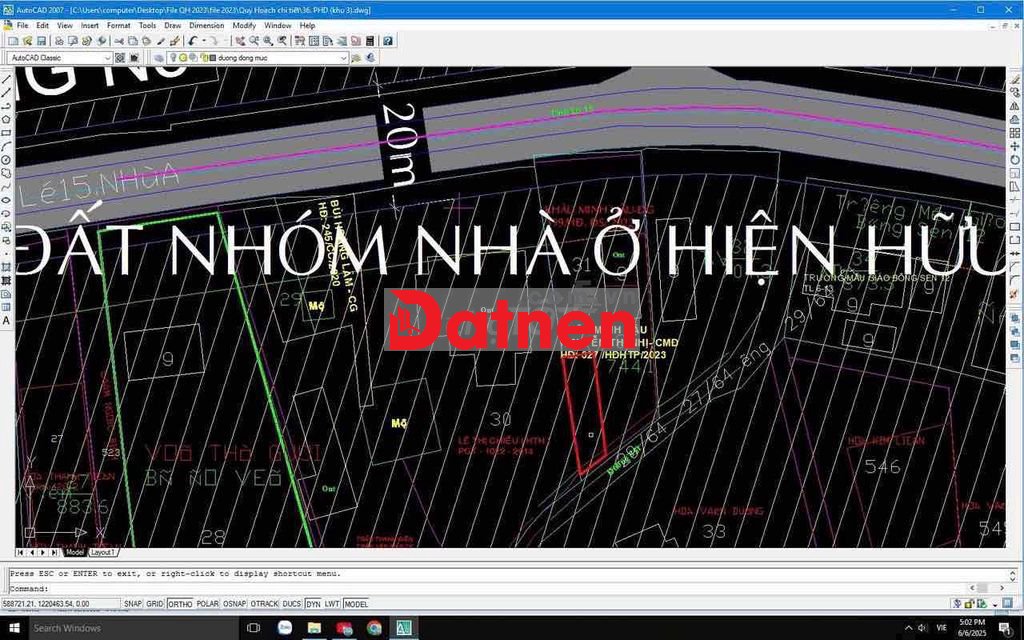Open the Dimension menu
This screenshot has height=640, width=1024.
click(x=206, y=25)
